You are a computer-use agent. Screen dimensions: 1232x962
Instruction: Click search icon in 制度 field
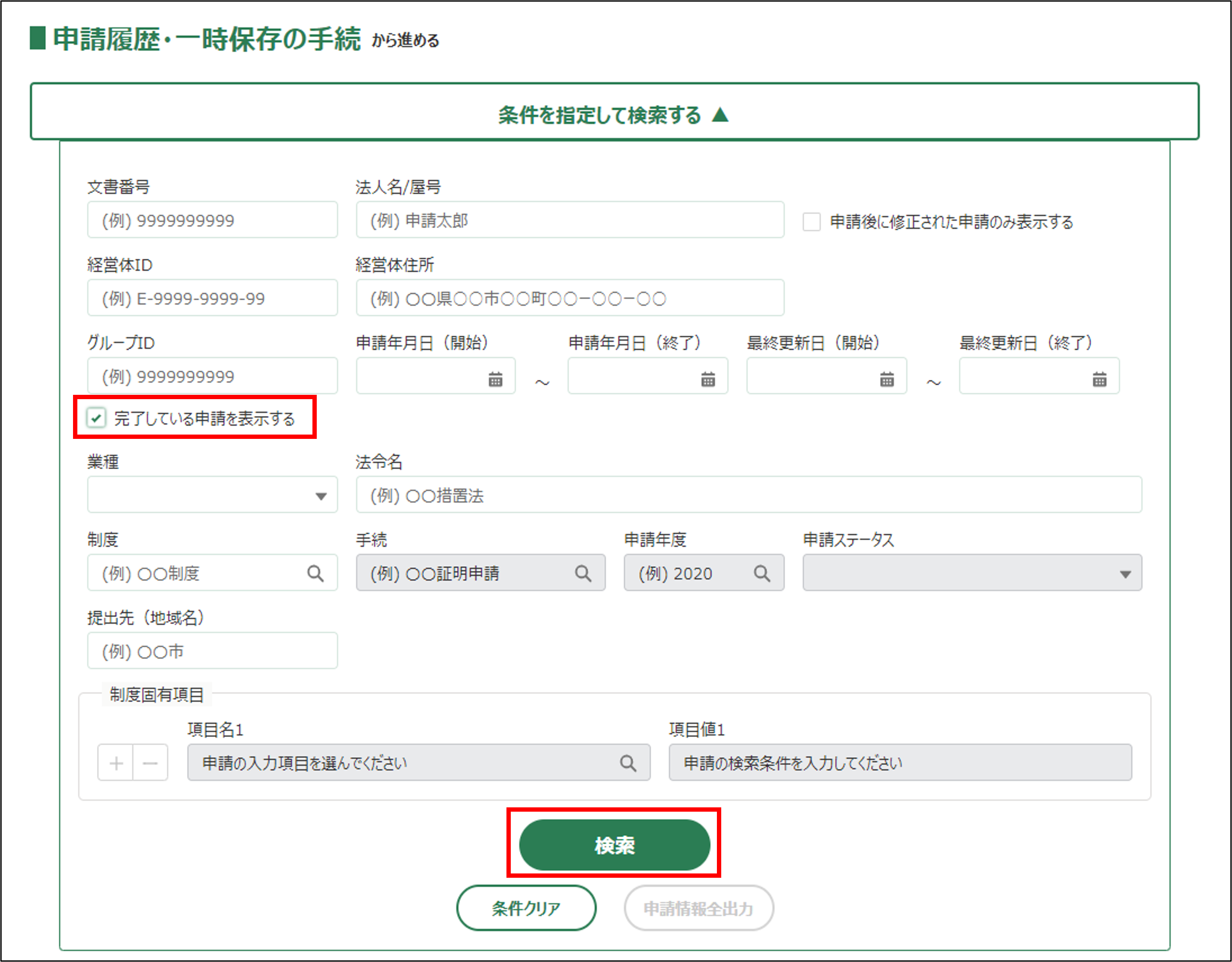tap(315, 574)
